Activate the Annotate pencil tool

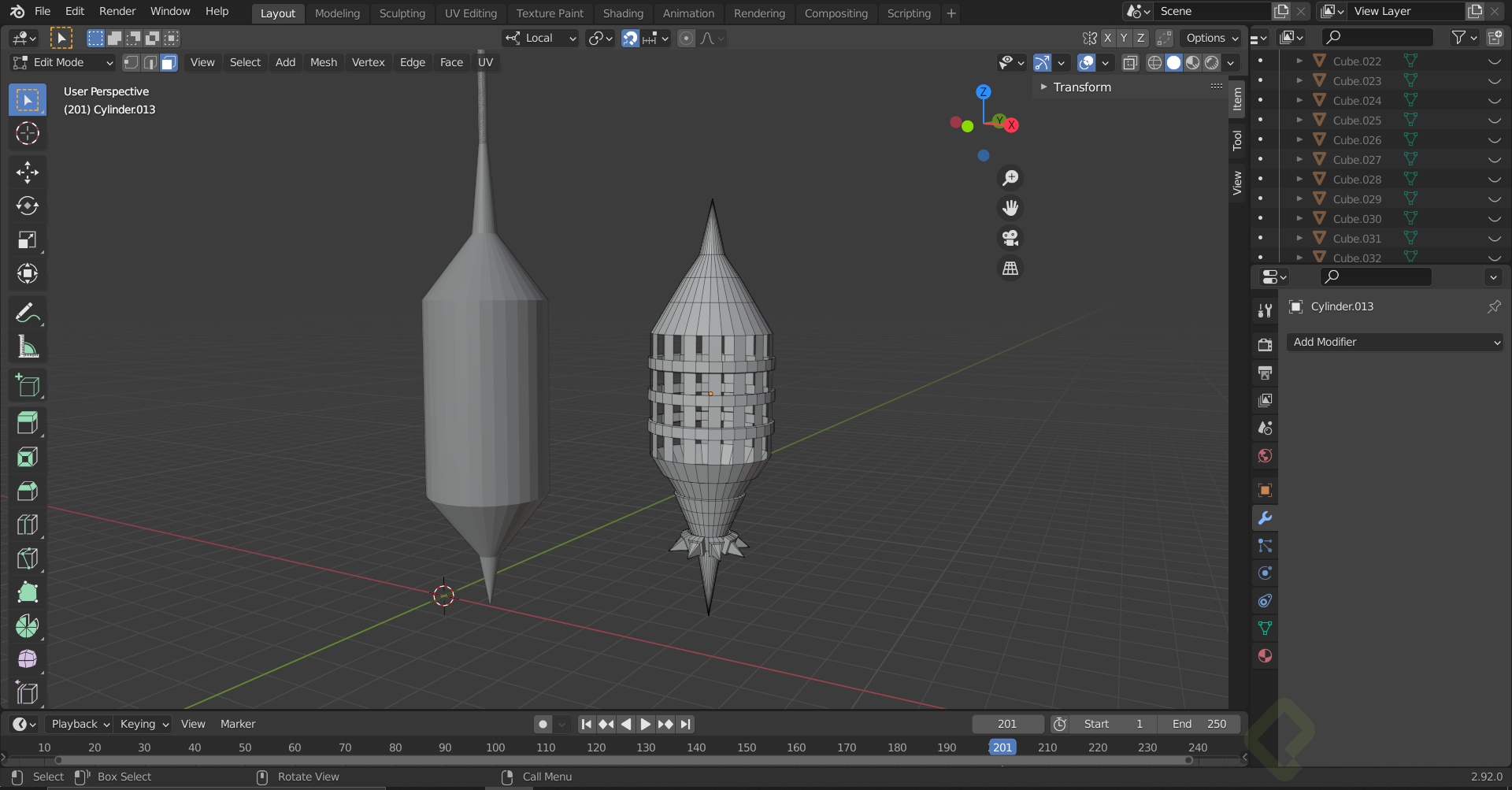click(28, 313)
